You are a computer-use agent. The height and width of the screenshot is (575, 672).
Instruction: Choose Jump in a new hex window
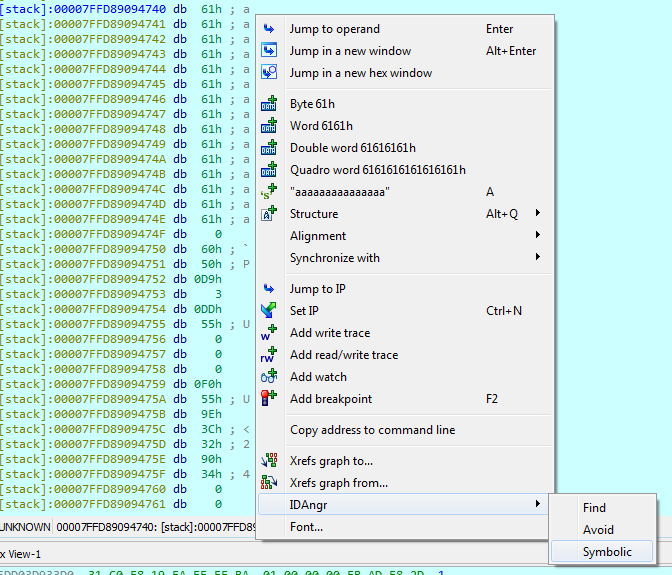point(404,73)
